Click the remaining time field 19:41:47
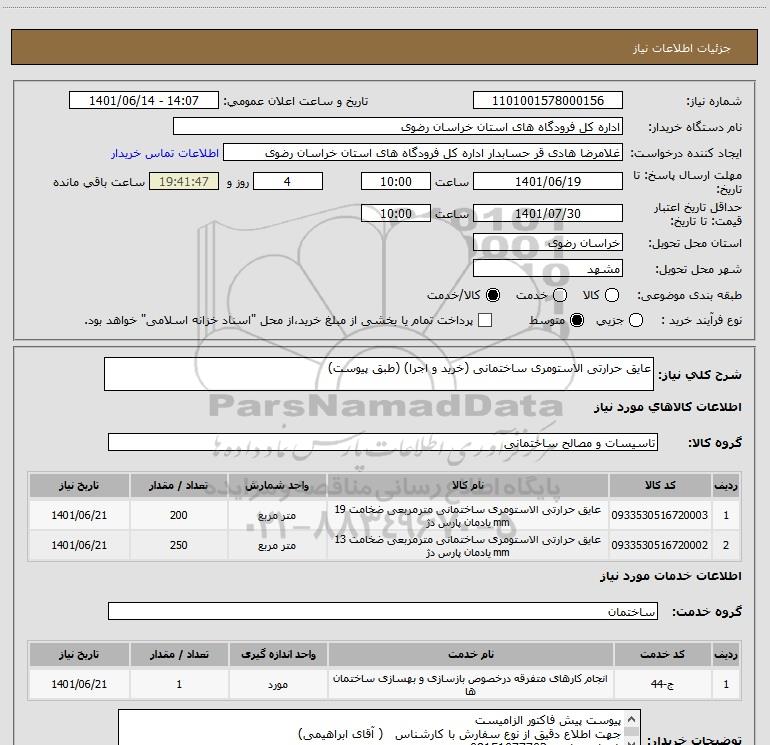The height and width of the screenshot is (745, 770). point(184,181)
